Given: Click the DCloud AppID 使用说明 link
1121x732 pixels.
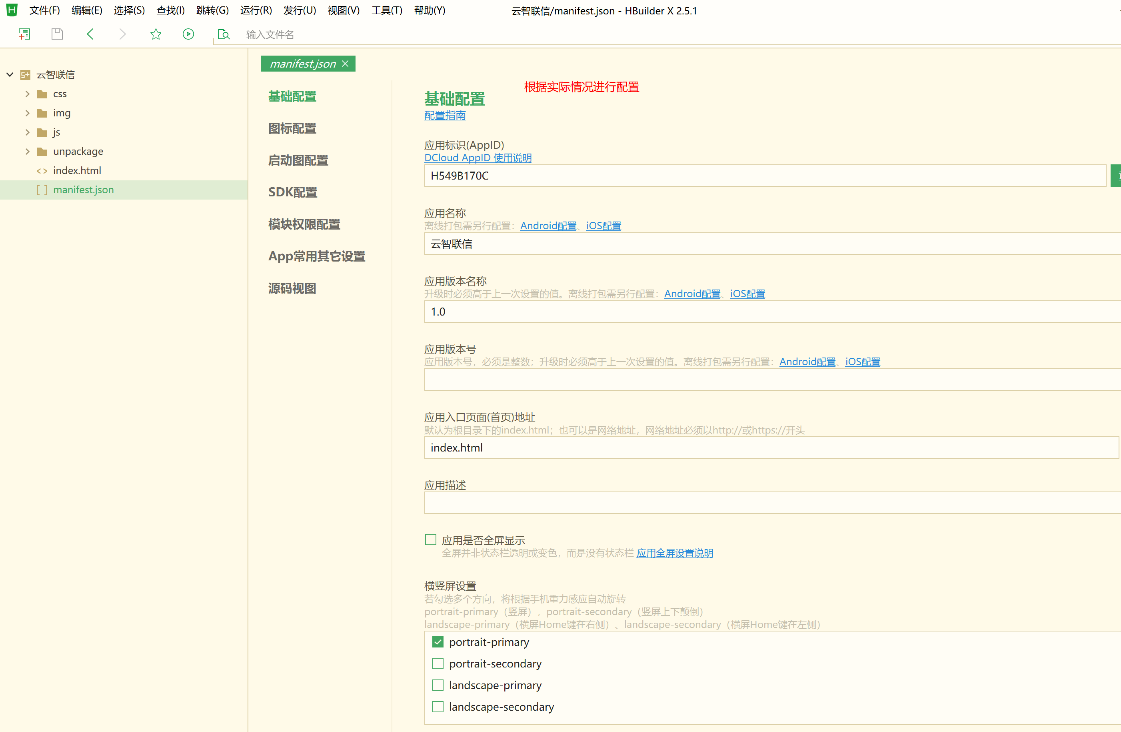Looking at the screenshot, I should (476, 158).
